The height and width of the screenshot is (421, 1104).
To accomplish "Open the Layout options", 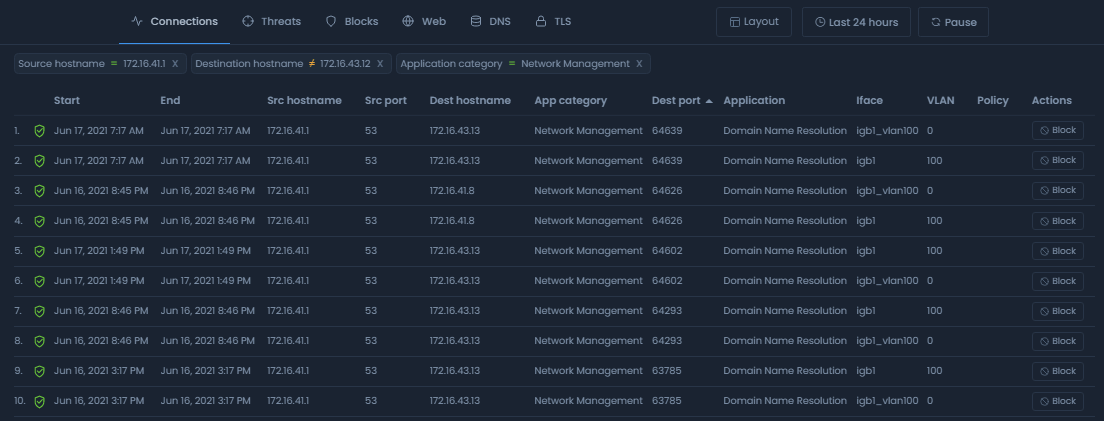I will click(x=754, y=22).
